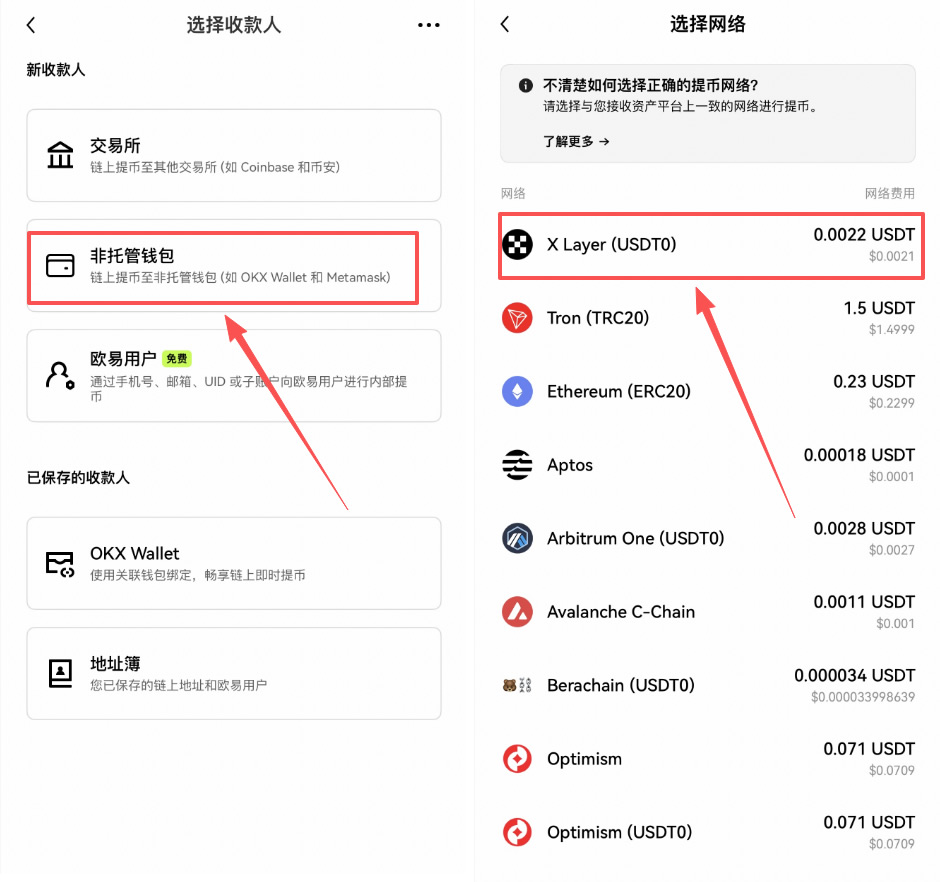The image size is (940, 882).
Task: Select the wallet card icon
Action: pyautogui.click(x=60, y=266)
